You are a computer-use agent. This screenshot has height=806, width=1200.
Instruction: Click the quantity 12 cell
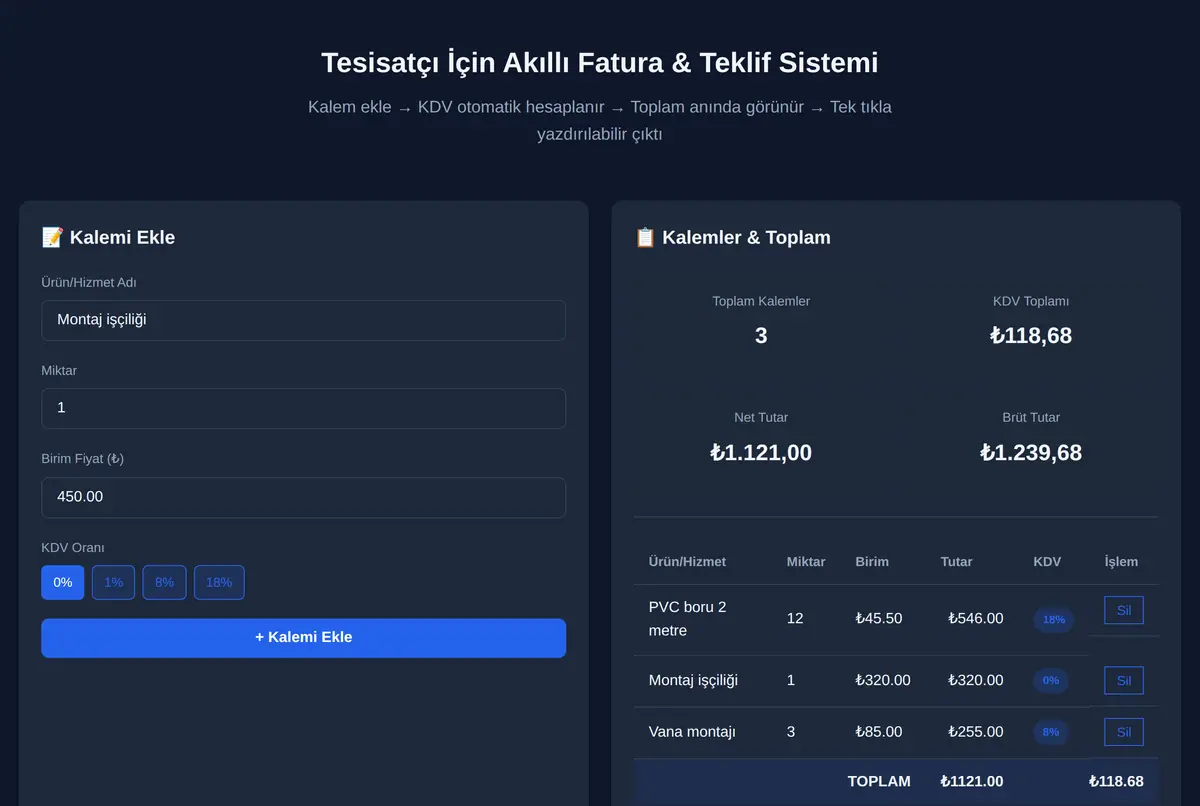(x=795, y=619)
